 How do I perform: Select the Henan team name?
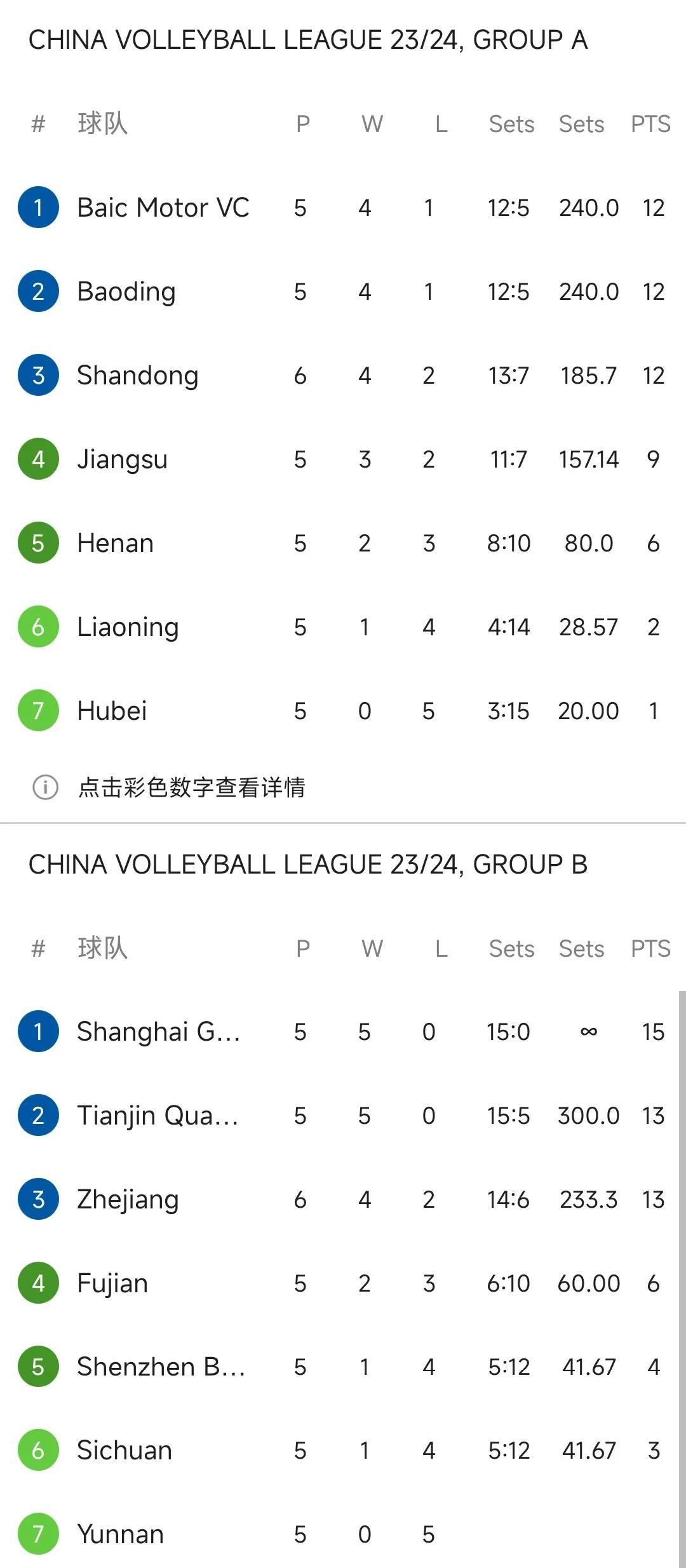pyautogui.click(x=115, y=543)
